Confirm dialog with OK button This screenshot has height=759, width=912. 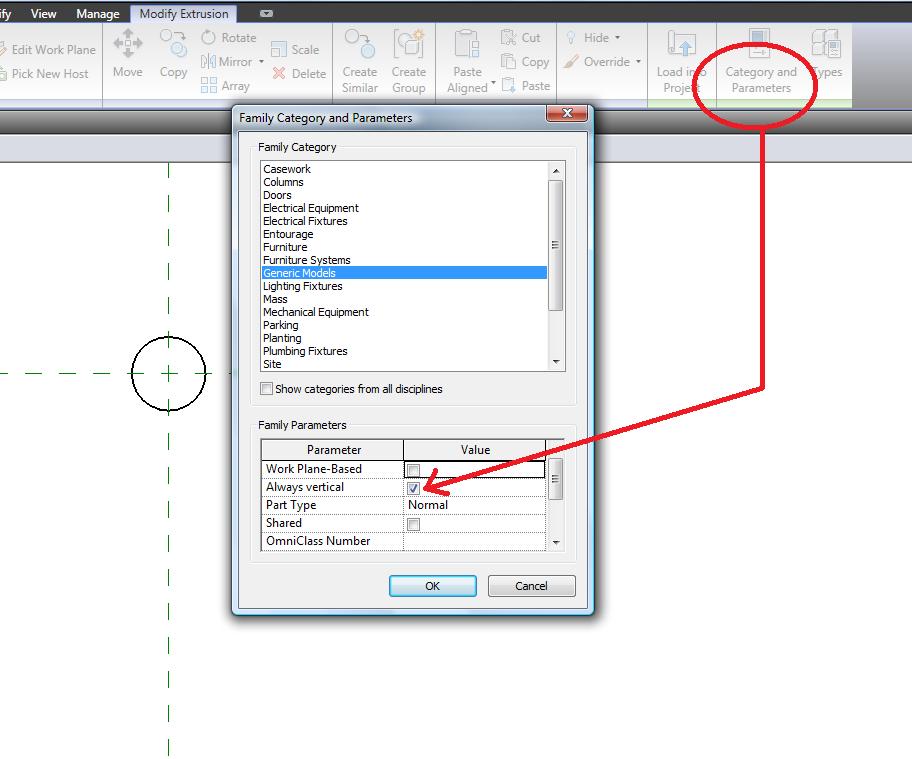click(x=433, y=586)
